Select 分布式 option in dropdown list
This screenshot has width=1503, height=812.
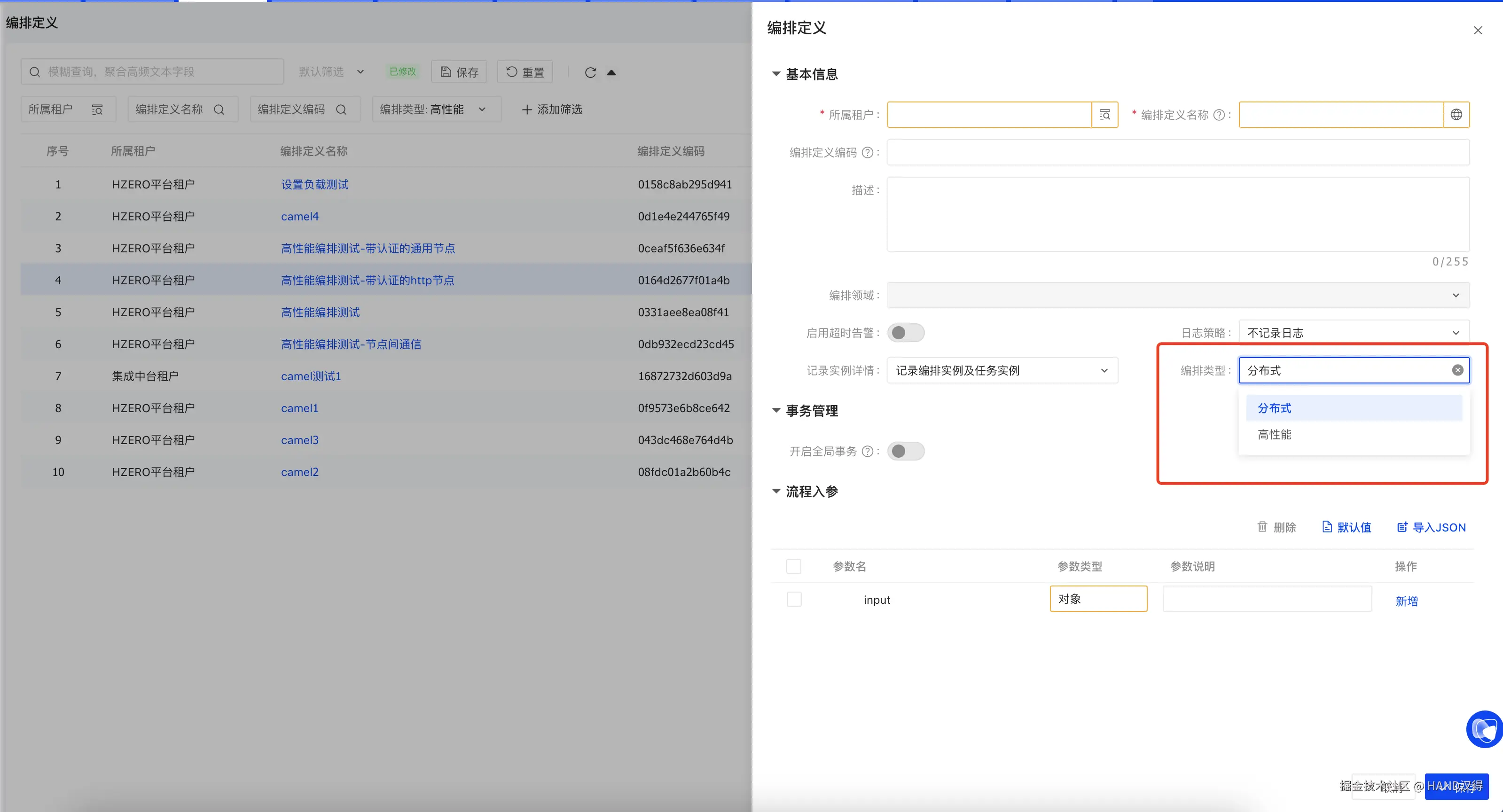(x=1274, y=408)
